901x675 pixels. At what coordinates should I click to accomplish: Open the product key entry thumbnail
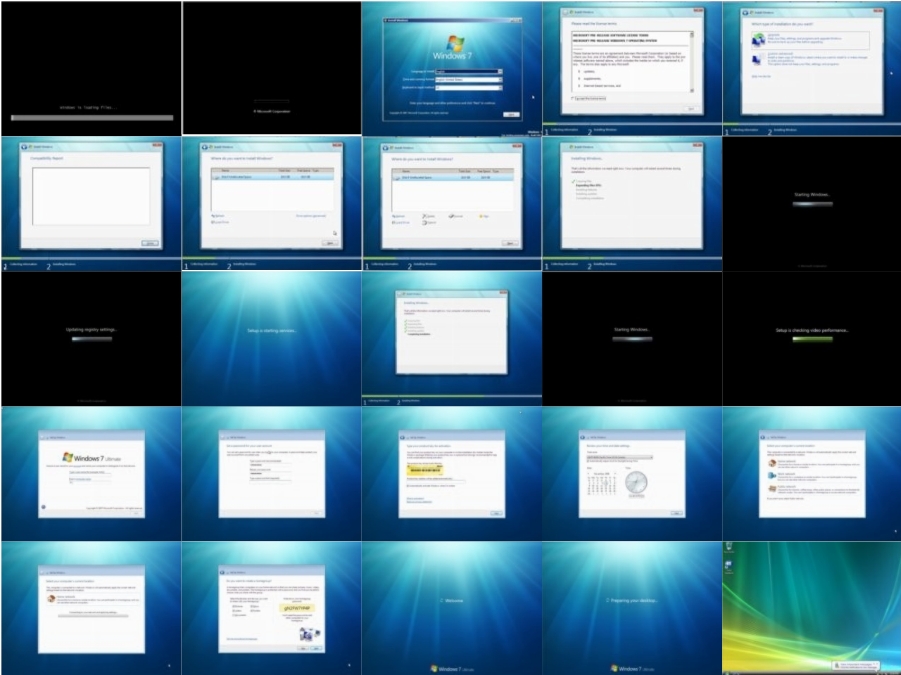452,473
